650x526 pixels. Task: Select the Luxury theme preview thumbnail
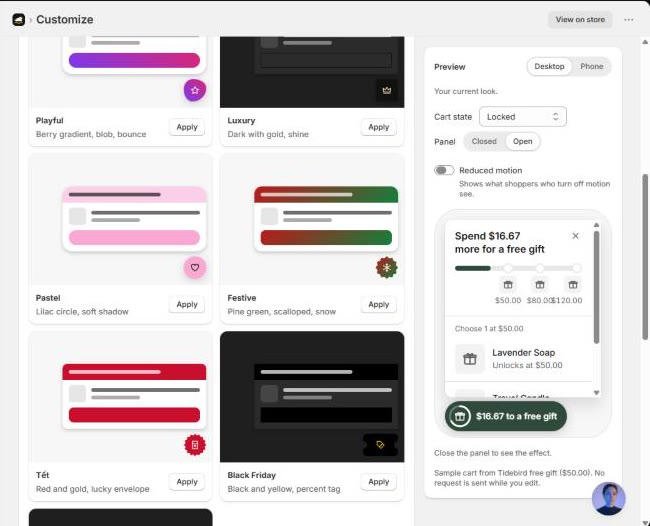click(312, 72)
